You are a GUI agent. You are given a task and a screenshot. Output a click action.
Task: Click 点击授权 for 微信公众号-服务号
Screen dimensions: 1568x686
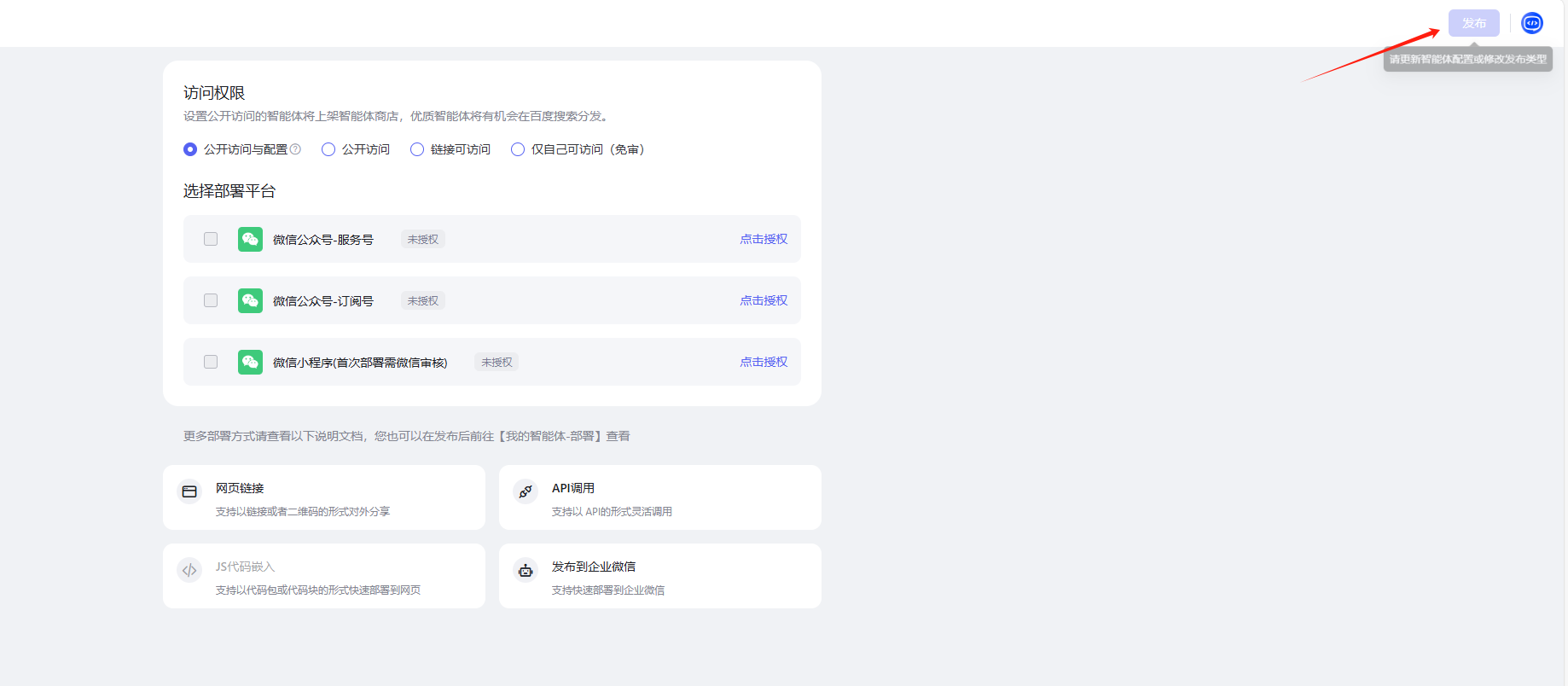[764, 239]
